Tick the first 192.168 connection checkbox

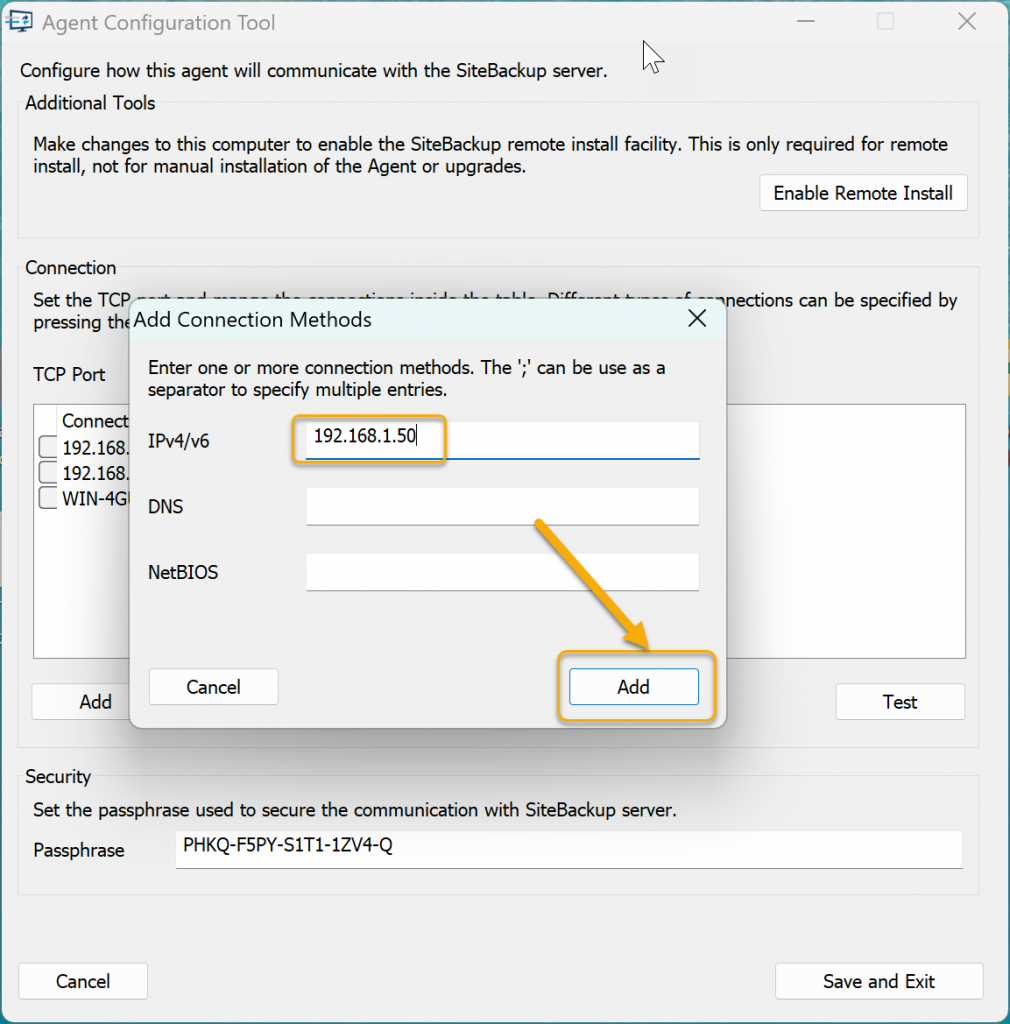[x=47, y=447]
